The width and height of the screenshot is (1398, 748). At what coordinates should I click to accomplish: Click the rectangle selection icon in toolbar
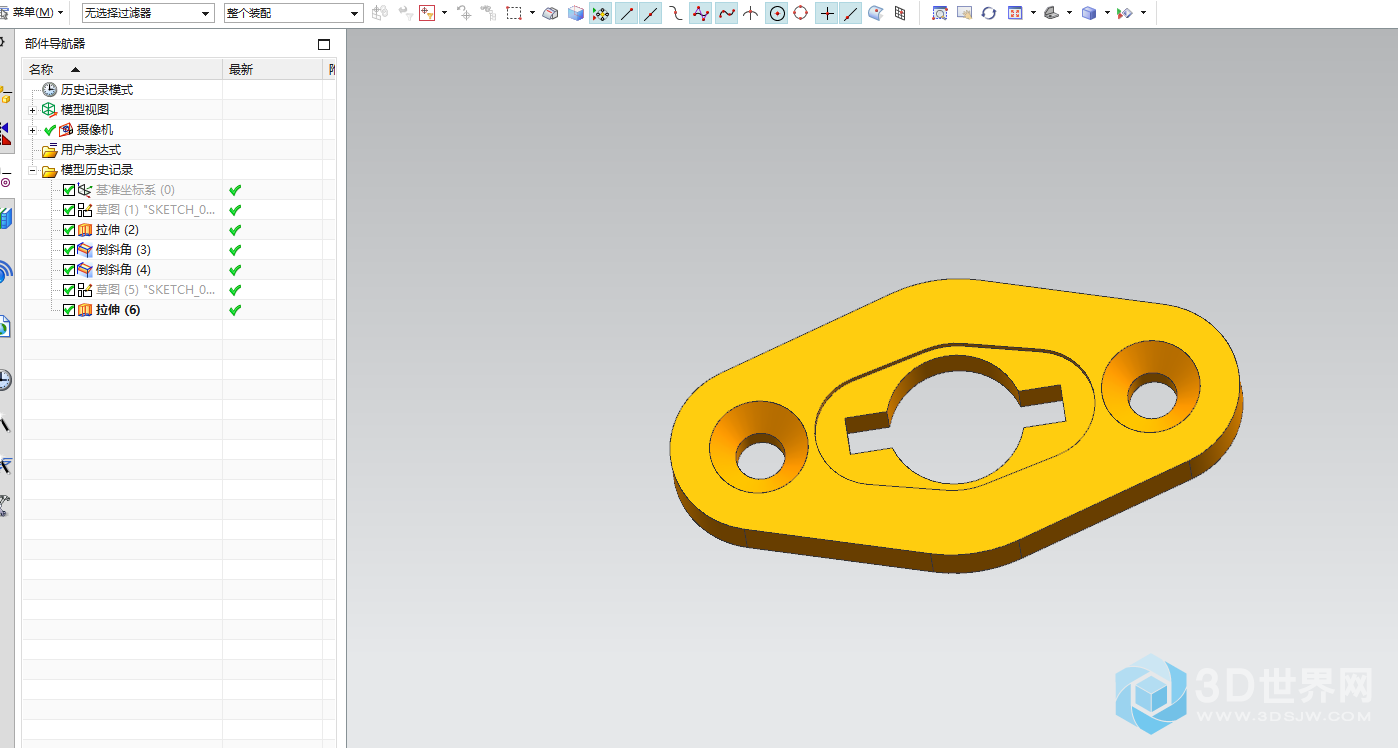pos(515,14)
